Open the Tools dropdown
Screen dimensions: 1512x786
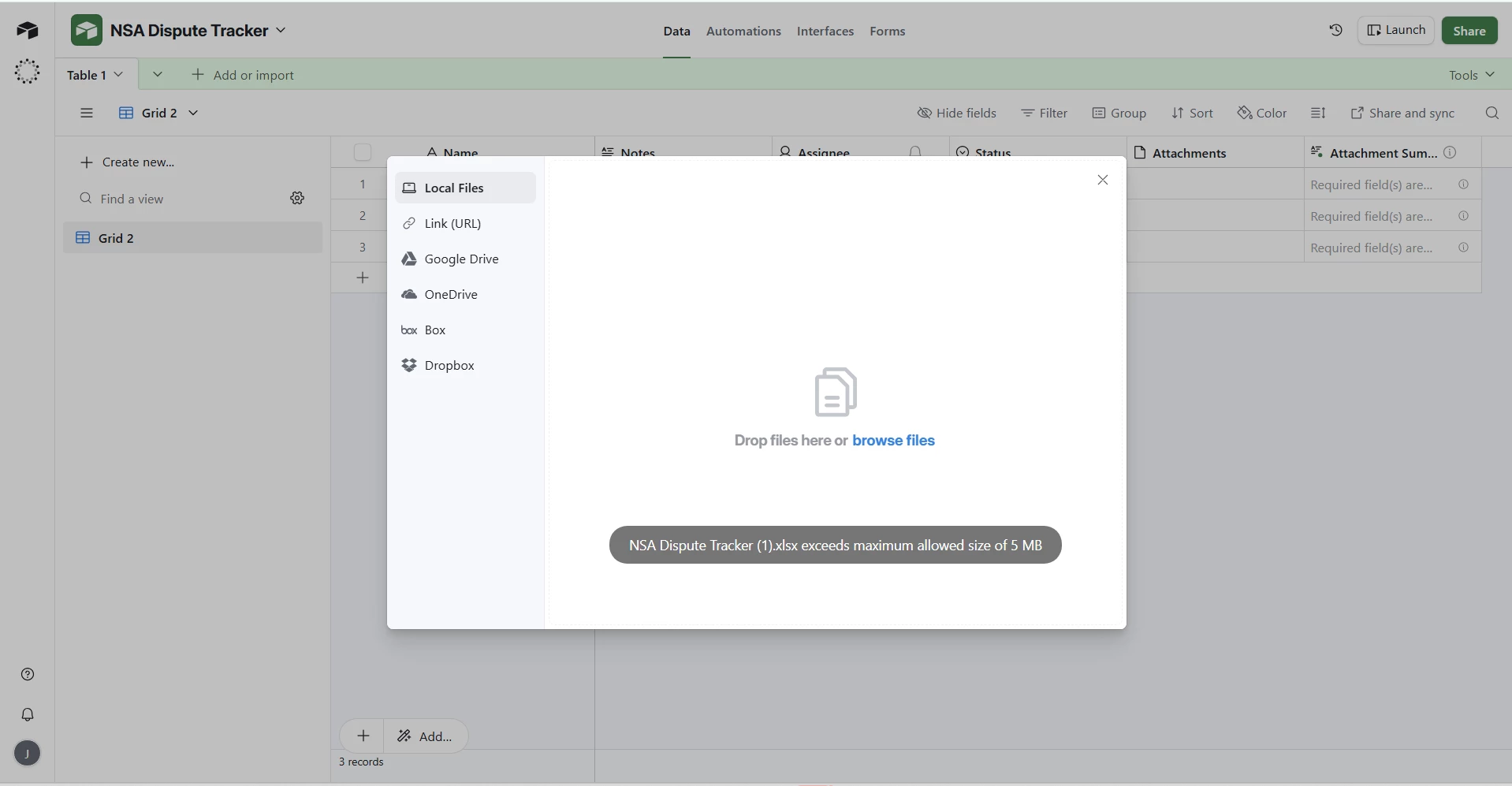1471,75
